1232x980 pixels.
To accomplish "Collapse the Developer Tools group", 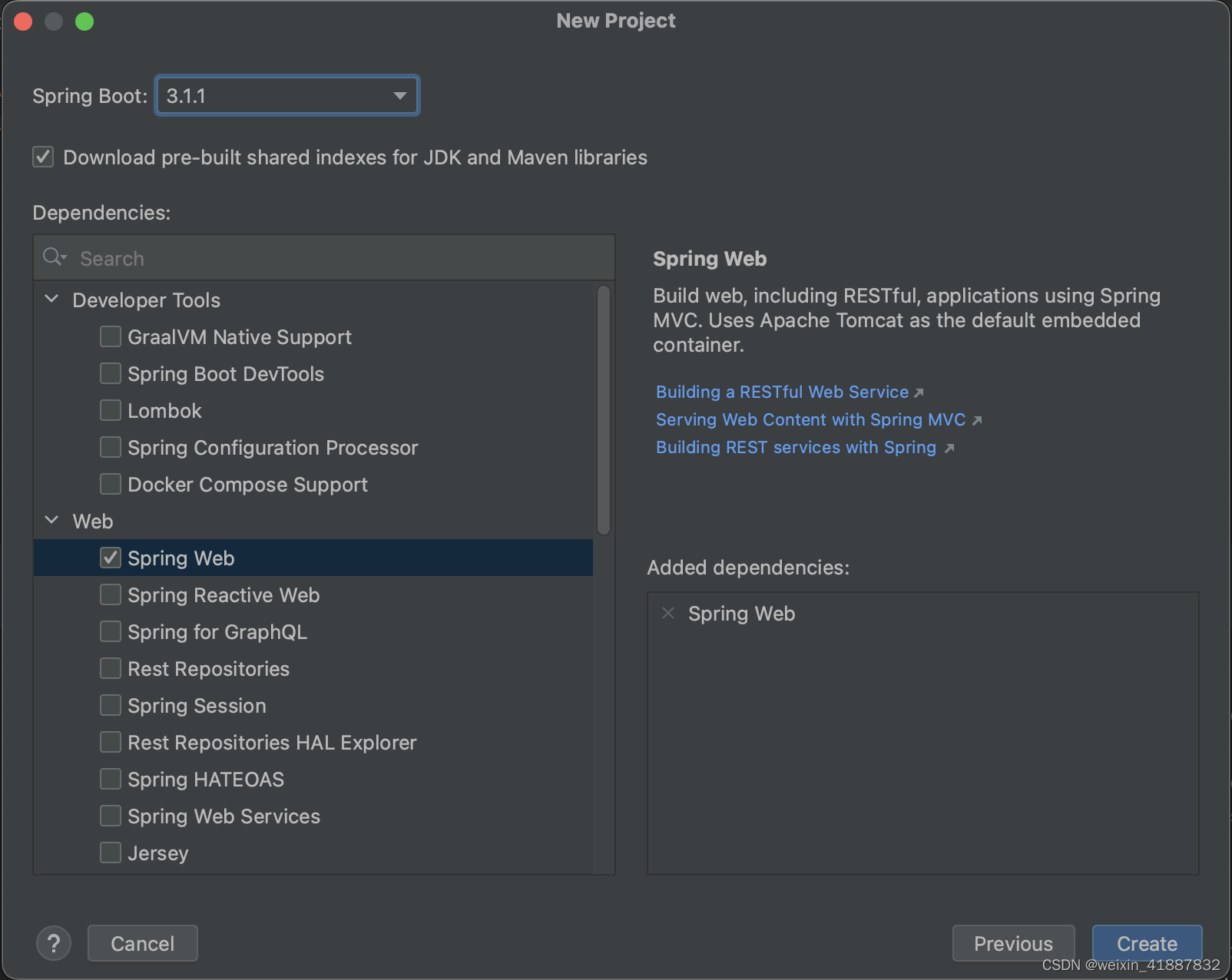I will coord(52,299).
